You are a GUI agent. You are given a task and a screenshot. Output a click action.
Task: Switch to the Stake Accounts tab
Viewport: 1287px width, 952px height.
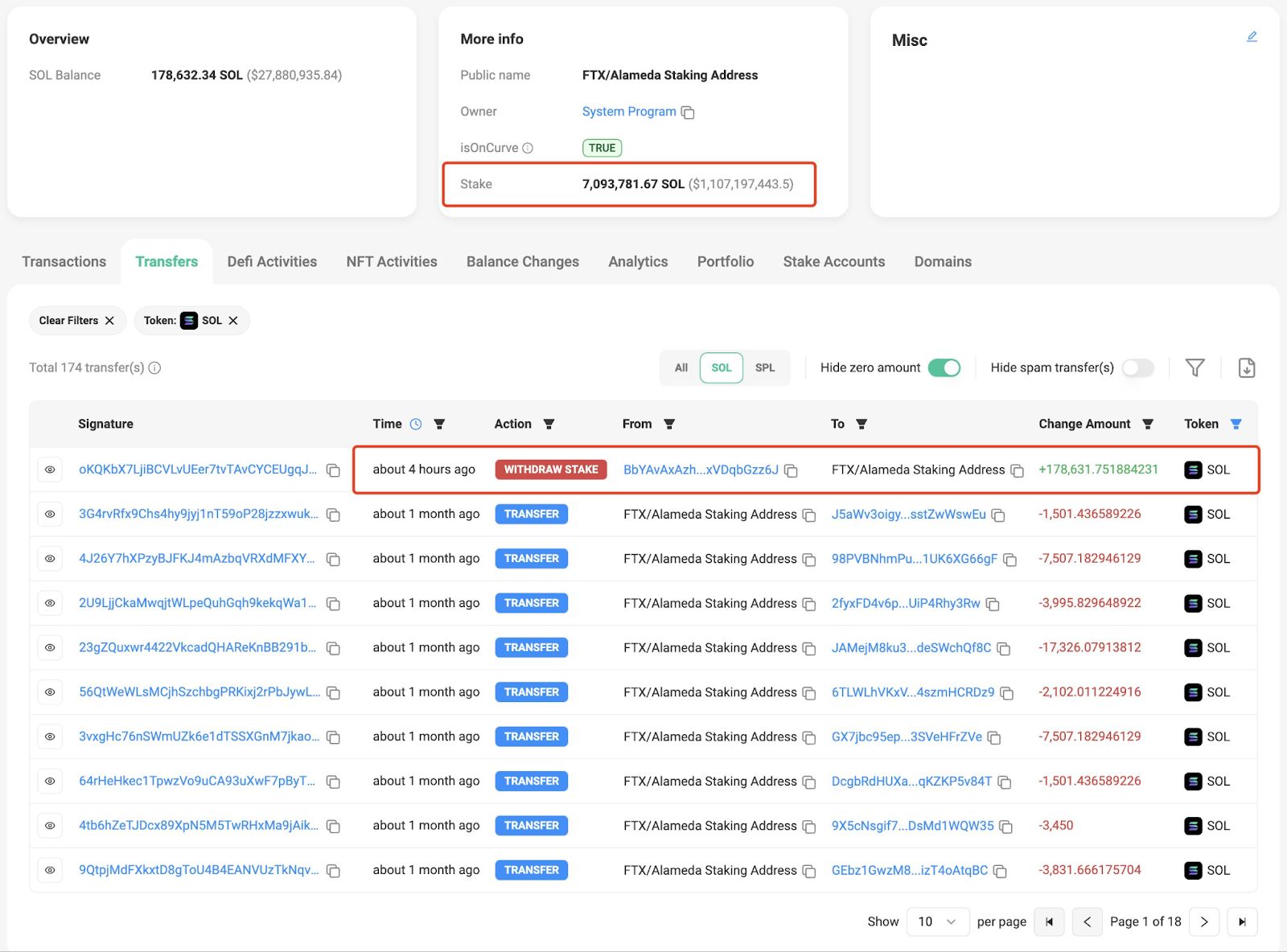click(833, 261)
